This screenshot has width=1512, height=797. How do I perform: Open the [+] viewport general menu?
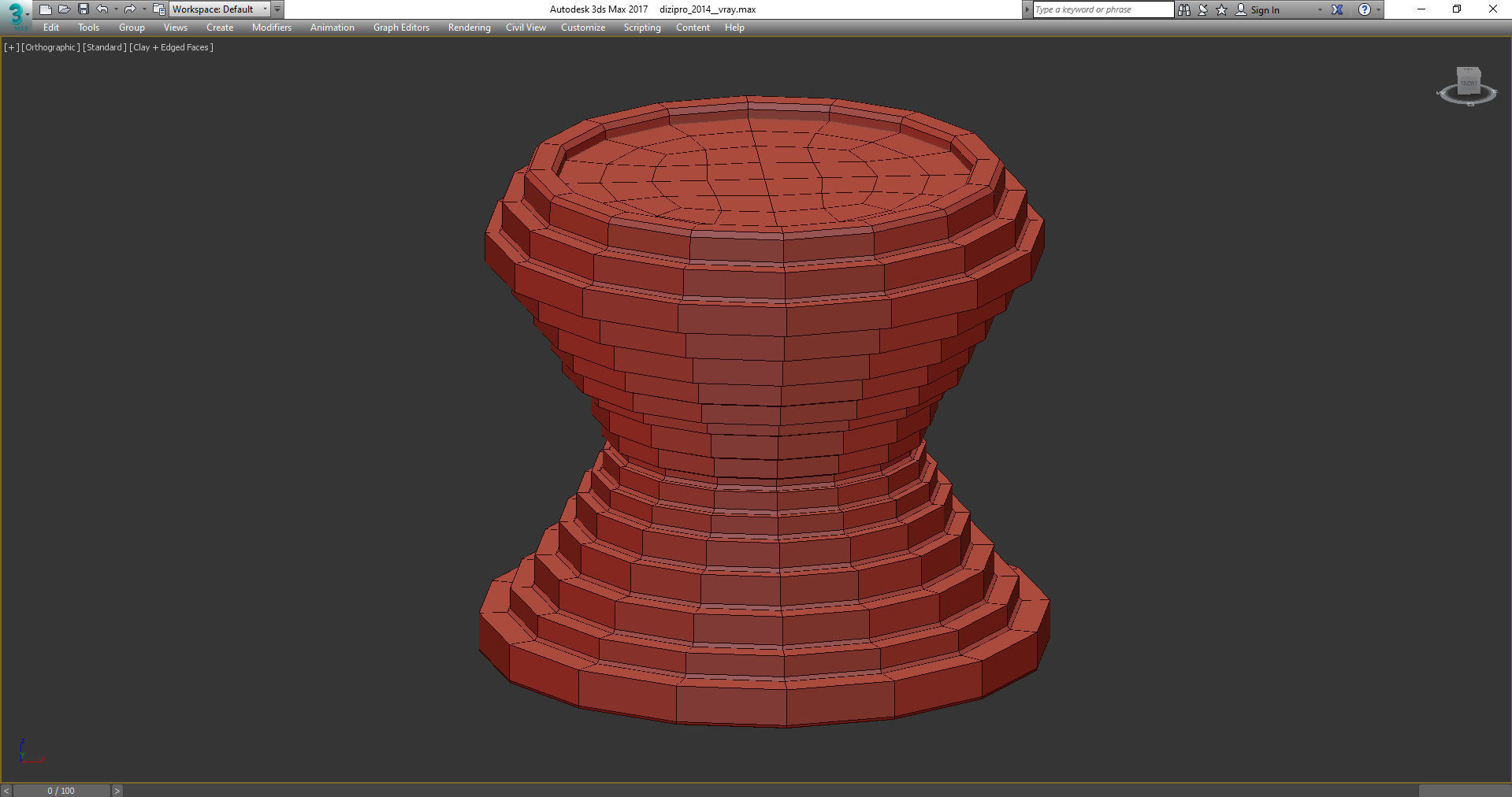(11, 47)
